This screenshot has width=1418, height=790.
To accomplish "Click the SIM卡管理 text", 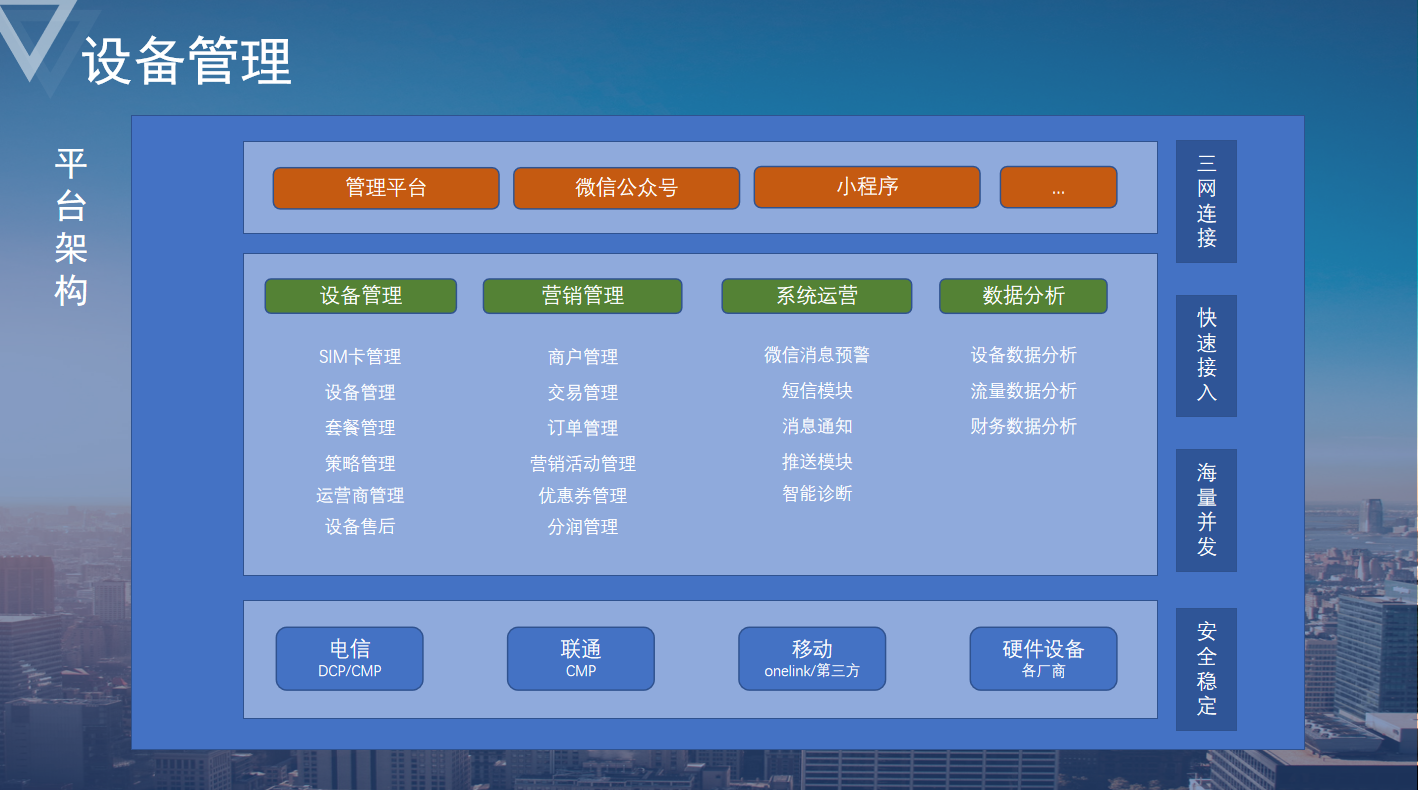I will click(x=360, y=357).
